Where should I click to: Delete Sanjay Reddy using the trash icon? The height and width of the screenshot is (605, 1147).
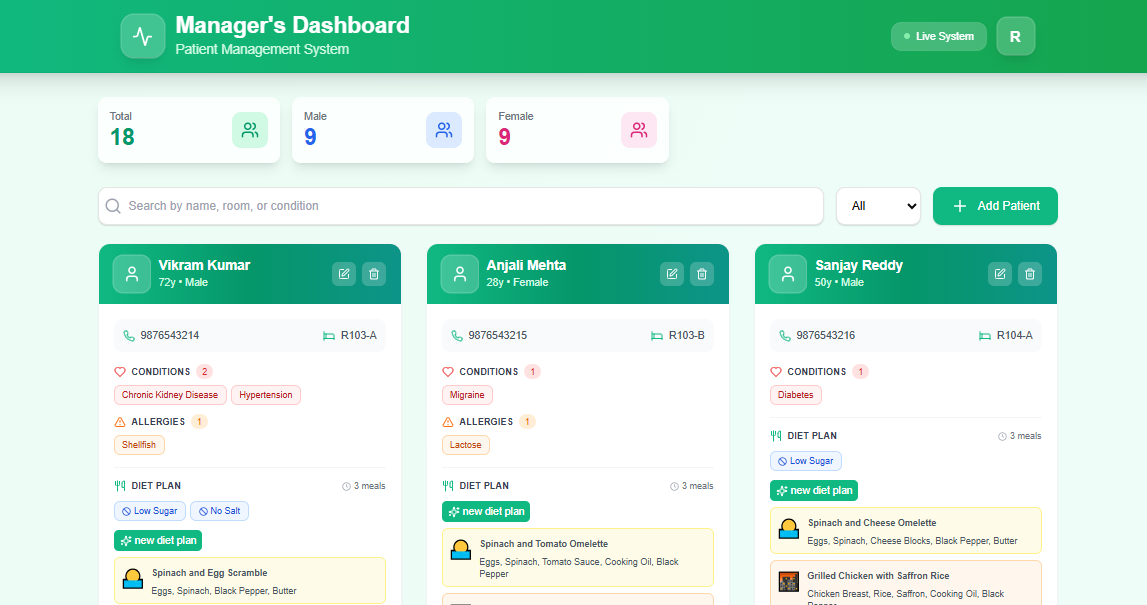pos(1029,273)
